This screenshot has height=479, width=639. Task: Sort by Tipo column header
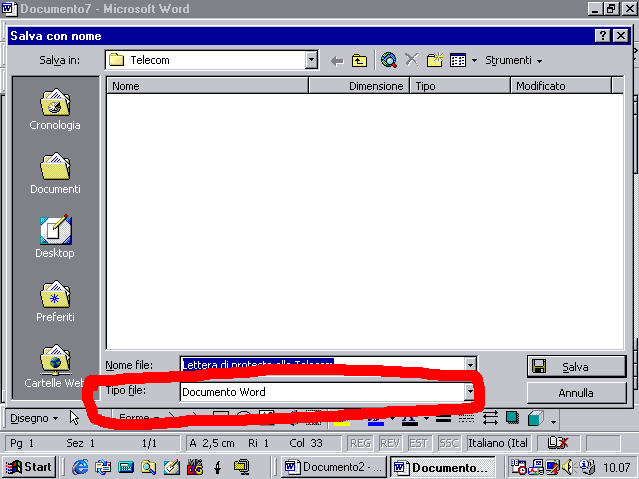[460, 86]
